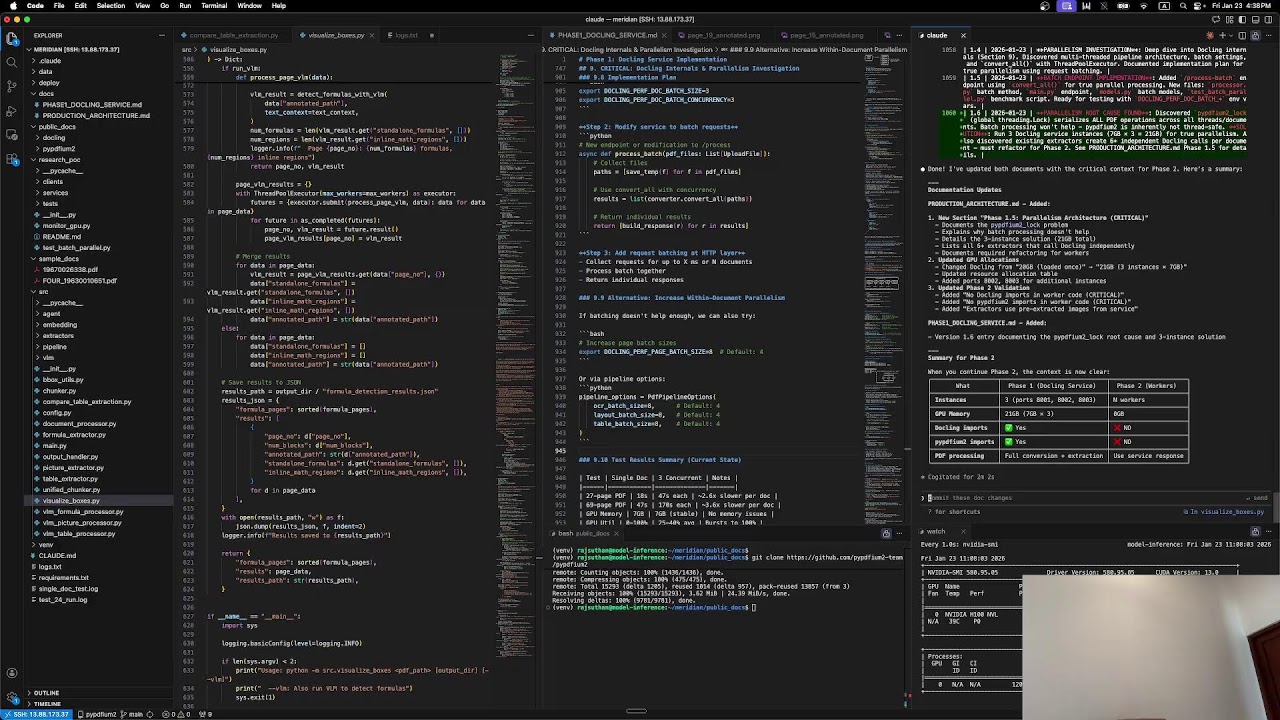Open the Manage gear in activity bar

(x=12, y=699)
